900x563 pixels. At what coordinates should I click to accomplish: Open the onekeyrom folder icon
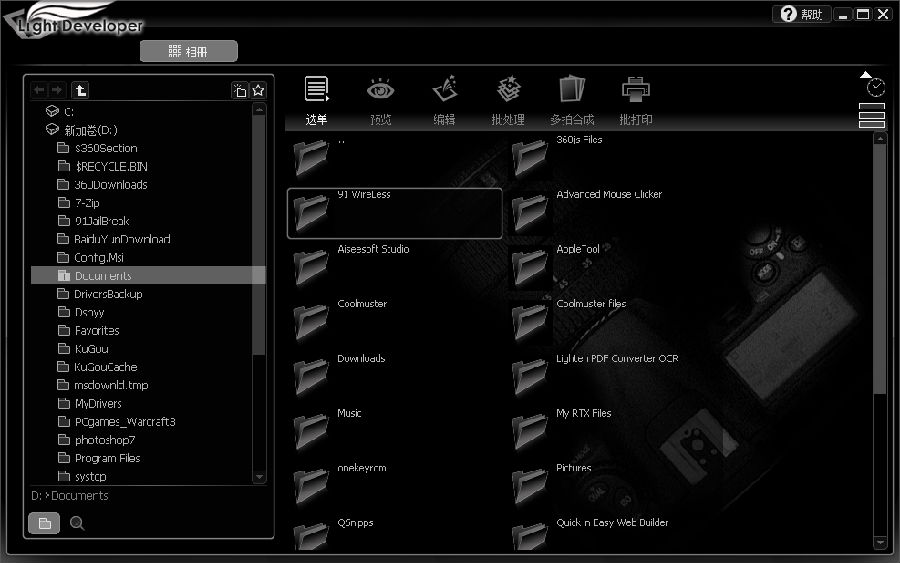(311, 486)
